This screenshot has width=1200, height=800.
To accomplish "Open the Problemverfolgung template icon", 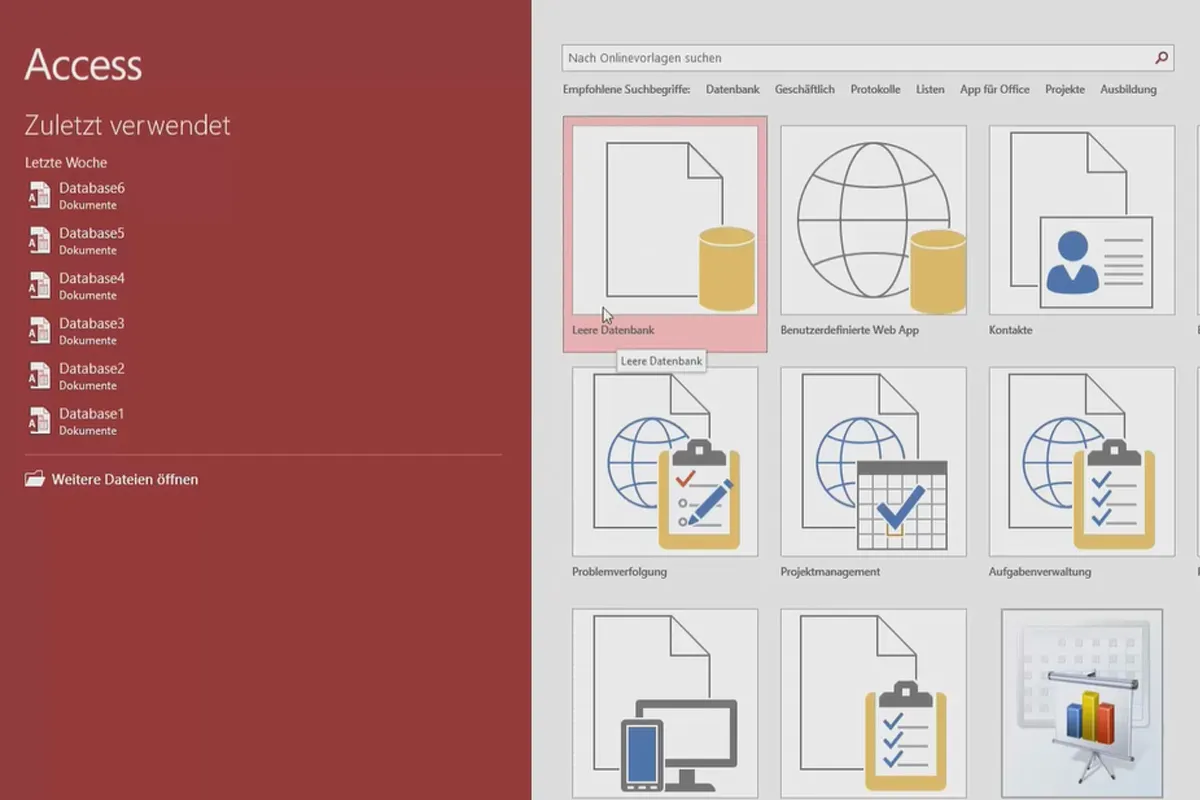I will pos(665,461).
